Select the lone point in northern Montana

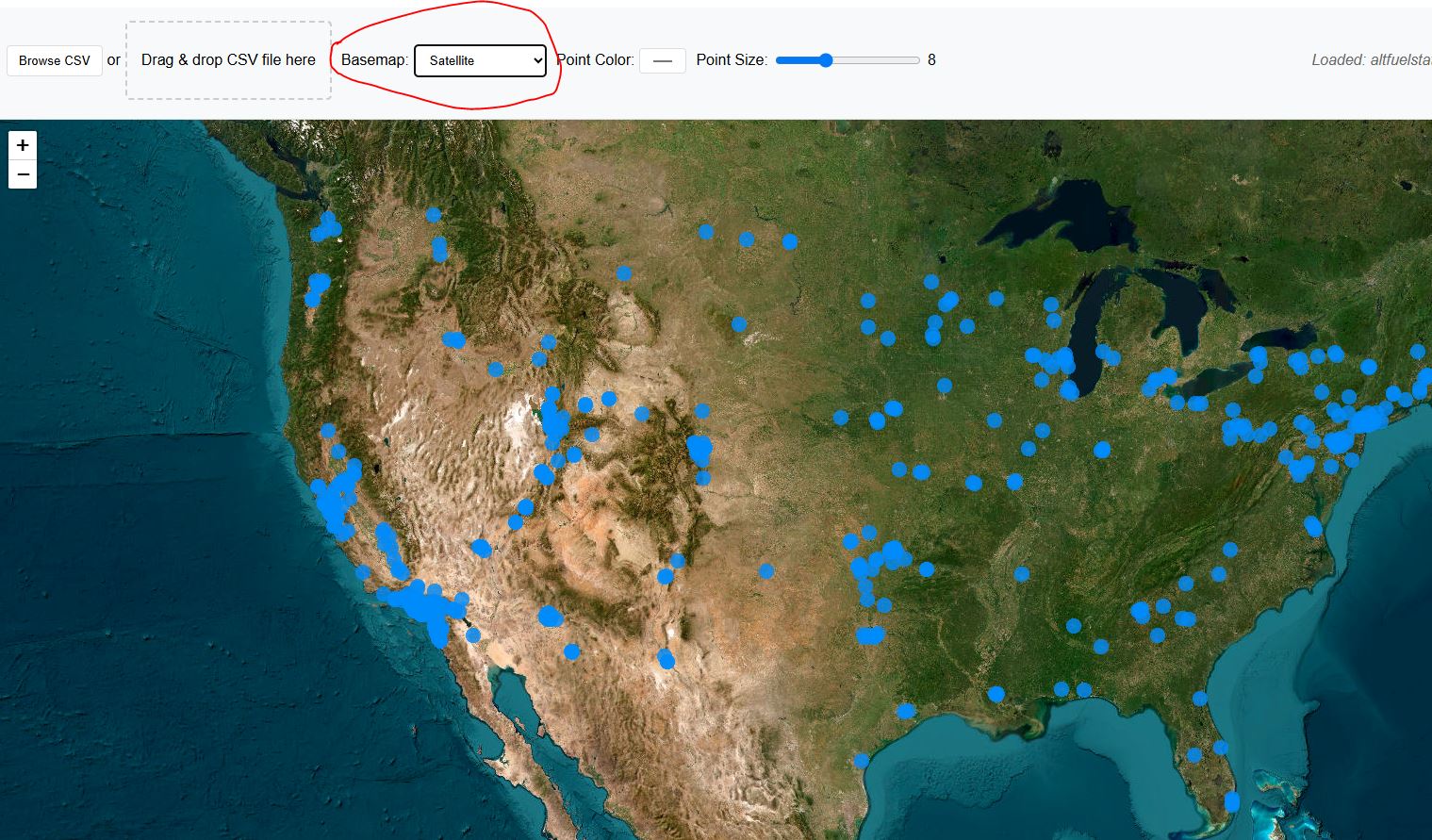[622, 272]
